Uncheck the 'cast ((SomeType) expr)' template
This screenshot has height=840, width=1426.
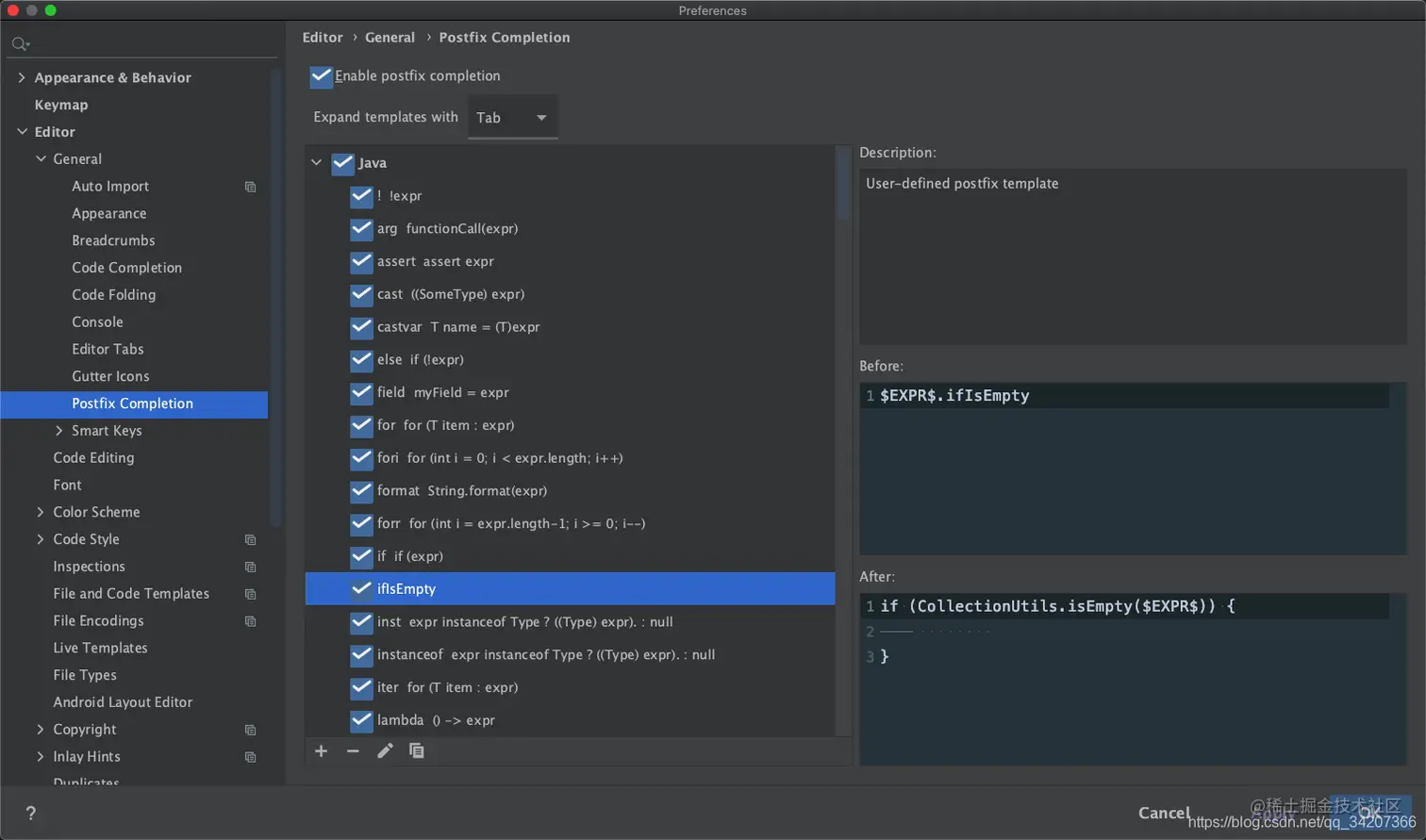tap(361, 294)
